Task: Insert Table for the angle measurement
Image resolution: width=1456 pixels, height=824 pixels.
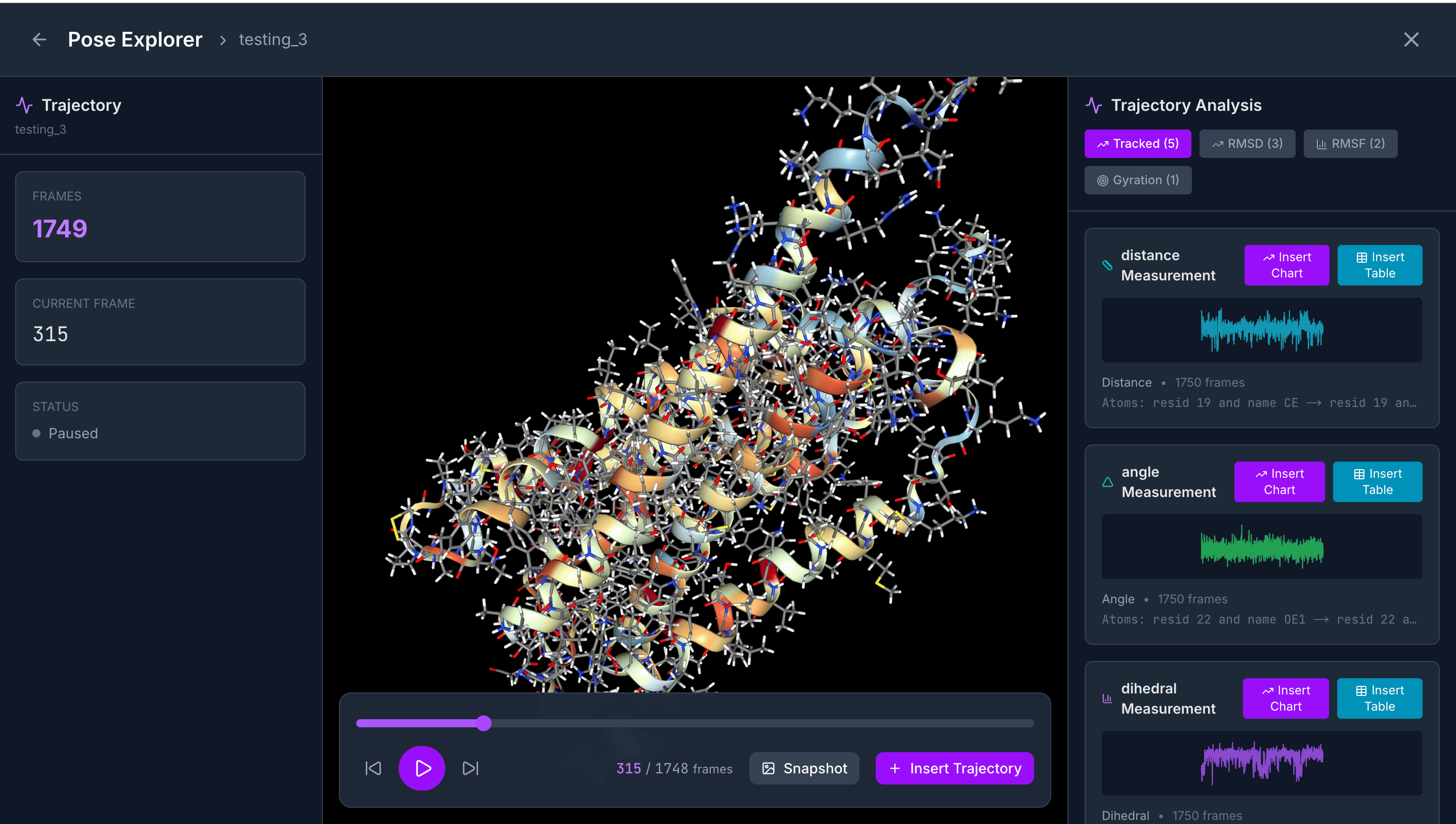Action: pos(1378,482)
